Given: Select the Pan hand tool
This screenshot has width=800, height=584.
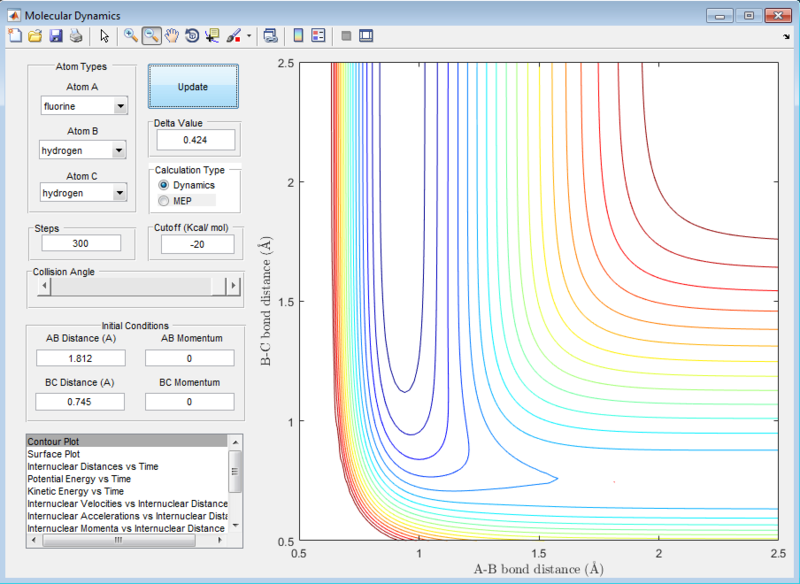Looking at the screenshot, I should [x=172, y=36].
